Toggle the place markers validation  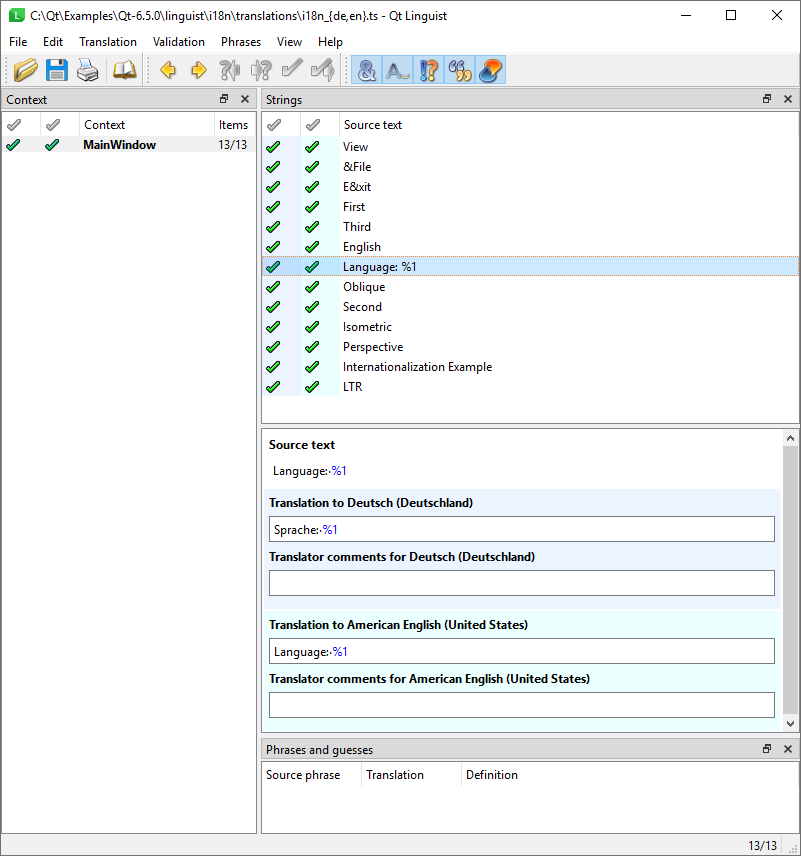tap(488, 70)
